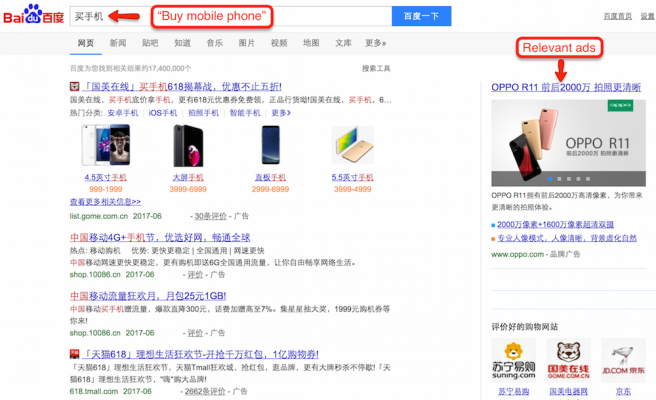Select the first OPPO banner carousel dot

550,179
